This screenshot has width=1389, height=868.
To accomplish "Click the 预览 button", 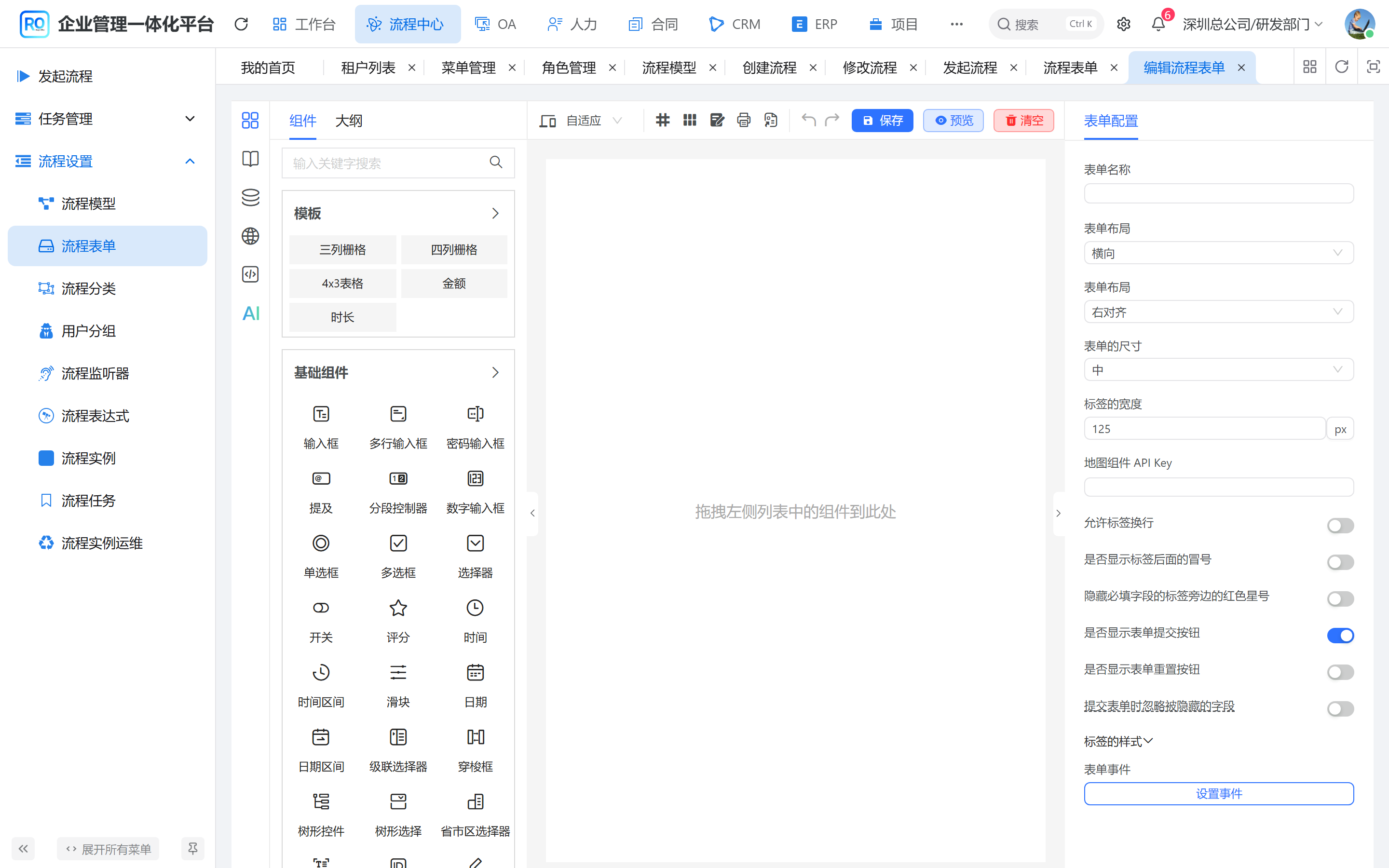I will [x=953, y=121].
